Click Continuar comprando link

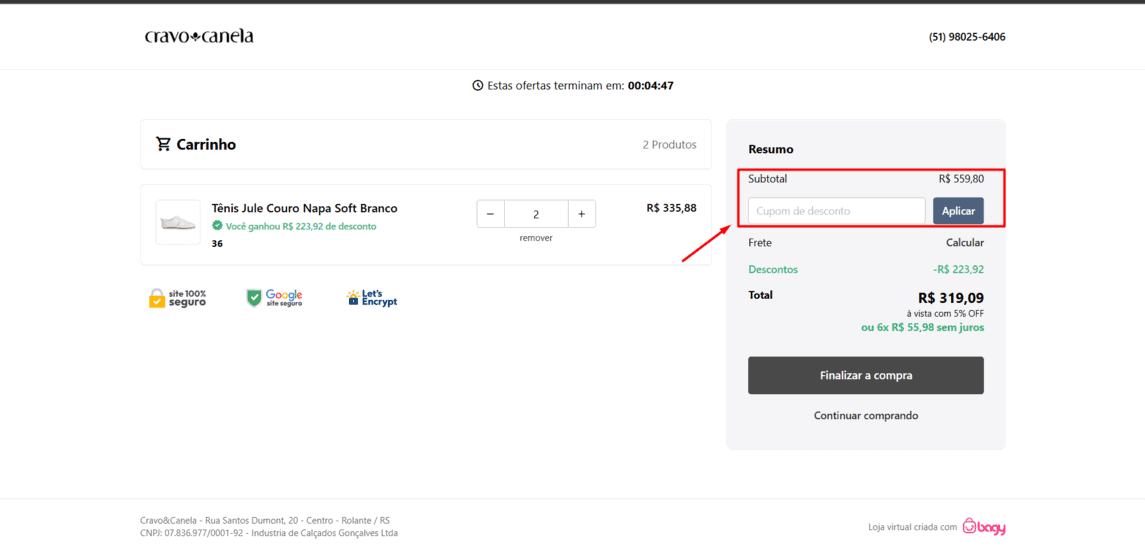pyautogui.click(x=866, y=415)
